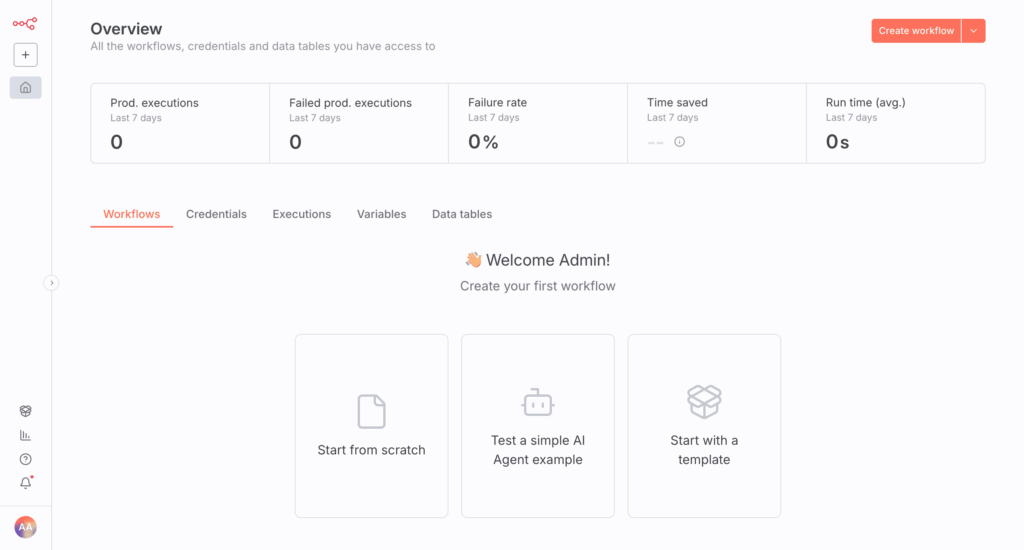Open the Insights bar chart icon
Image resolution: width=1024 pixels, height=550 pixels.
tap(25, 435)
